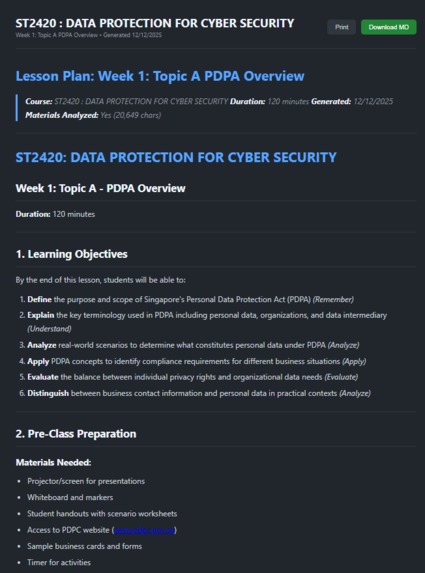This screenshot has height=573, width=425.
Task: Click the 'Projector/screen for presentations' list item
Action: click(x=86, y=481)
